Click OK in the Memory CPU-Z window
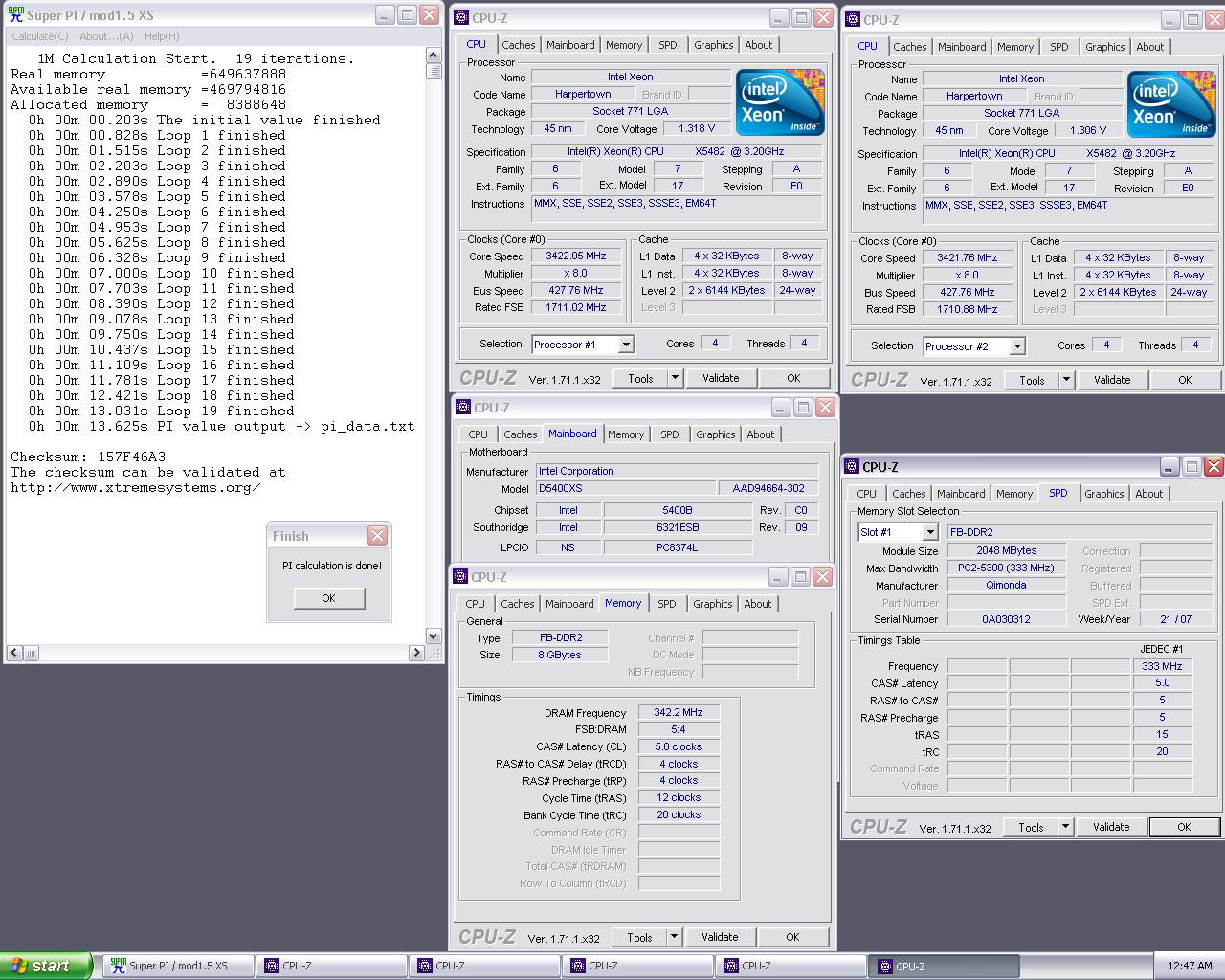 click(792, 937)
